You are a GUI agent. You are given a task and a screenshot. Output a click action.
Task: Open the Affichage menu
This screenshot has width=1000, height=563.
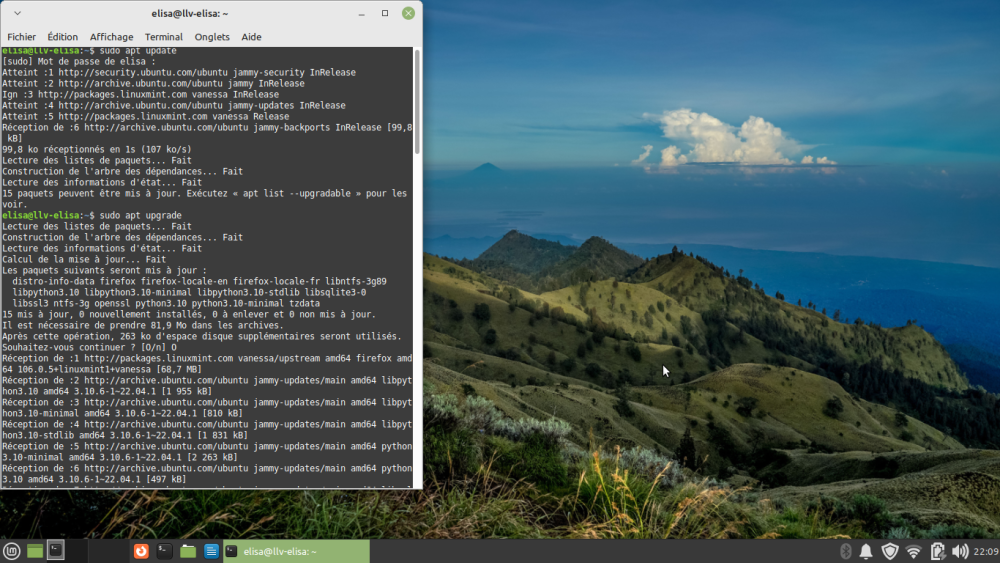point(111,37)
